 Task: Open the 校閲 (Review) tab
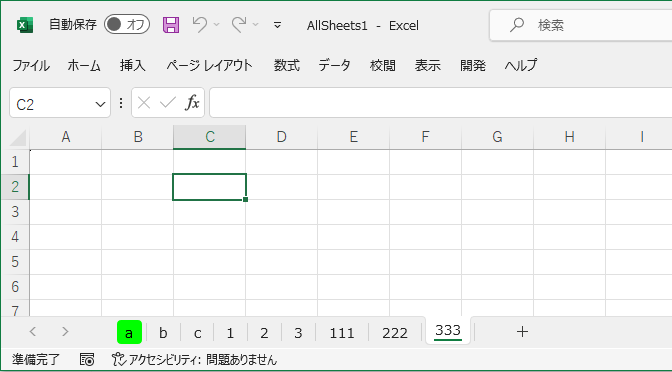tap(383, 66)
